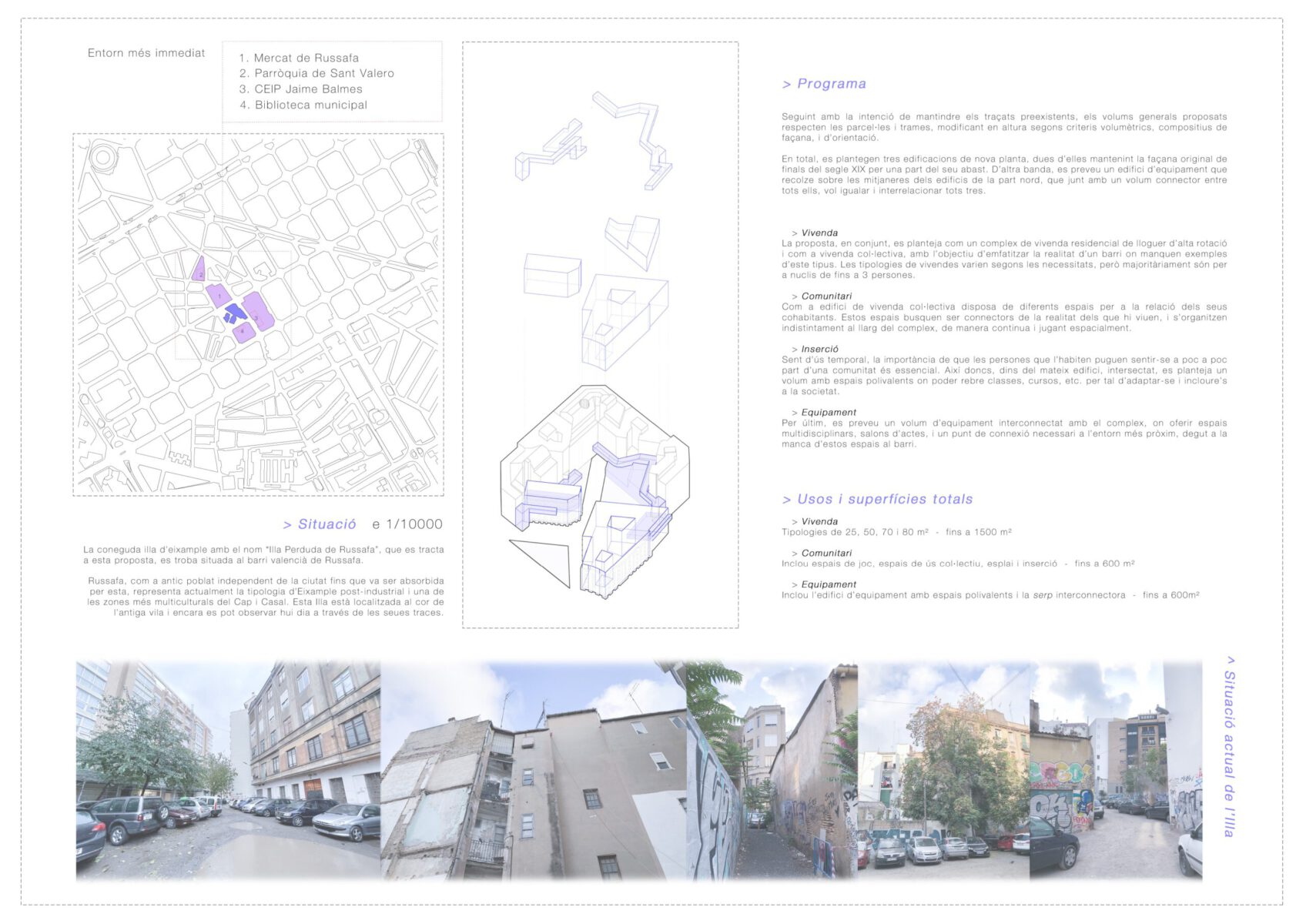Click the '> Usos i superfícies totals' heading
The height and width of the screenshot is (924, 1306).
coord(877,499)
